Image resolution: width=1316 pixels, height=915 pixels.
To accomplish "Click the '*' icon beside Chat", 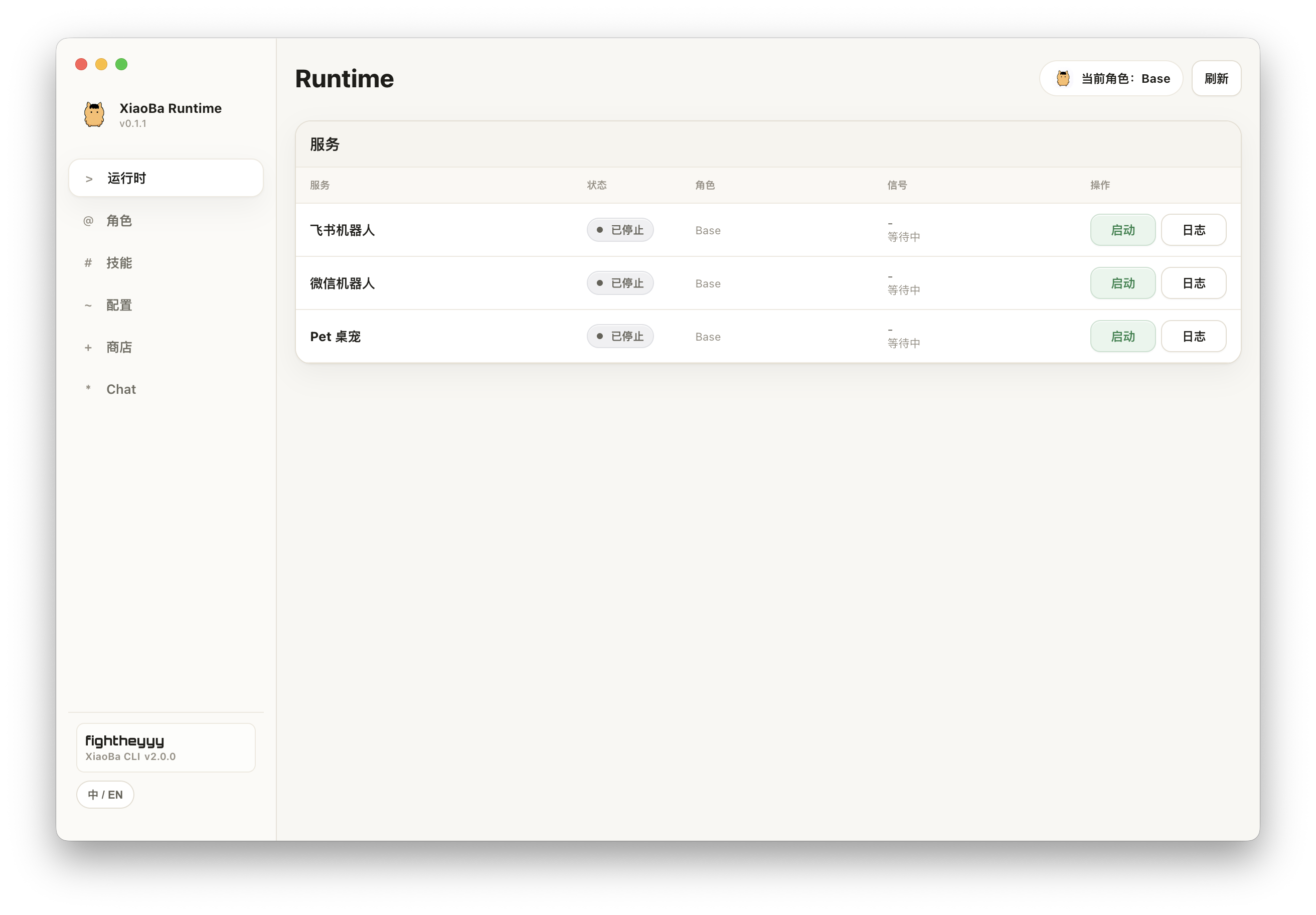I will coord(88,388).
